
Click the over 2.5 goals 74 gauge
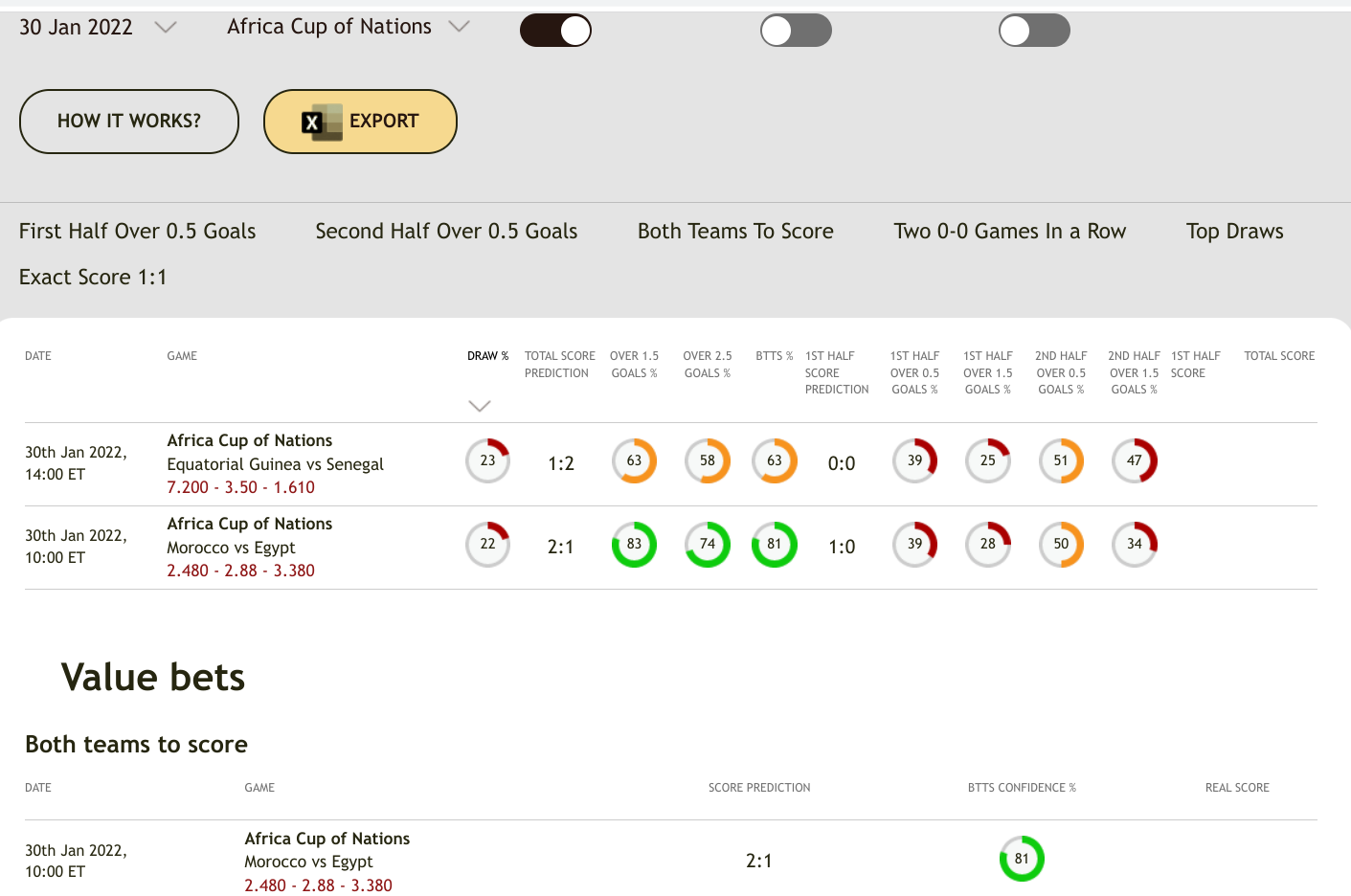click(708, 544)
